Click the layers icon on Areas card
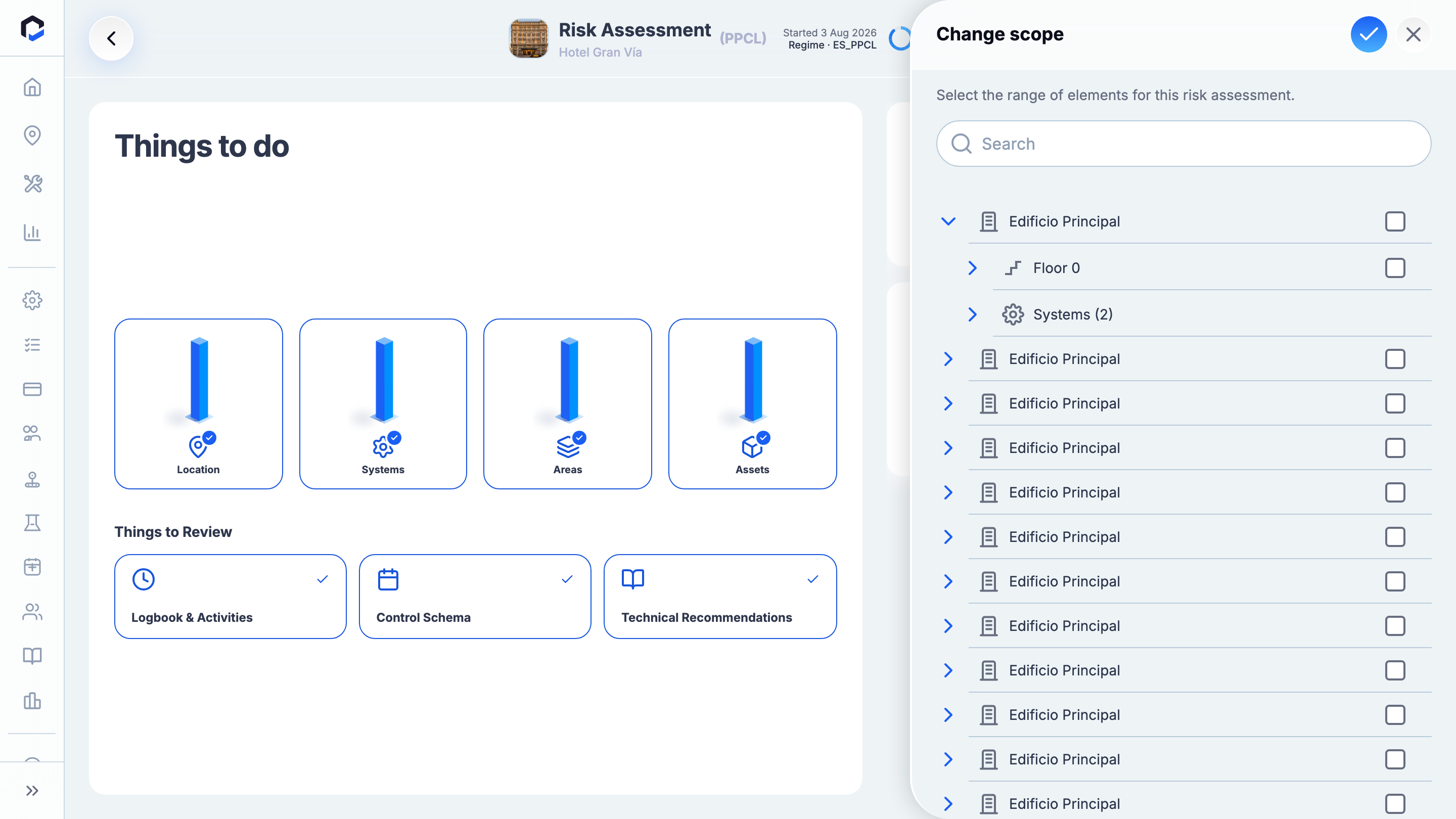The height and width of the screenshot is (819, 1456). coord(567,447)
